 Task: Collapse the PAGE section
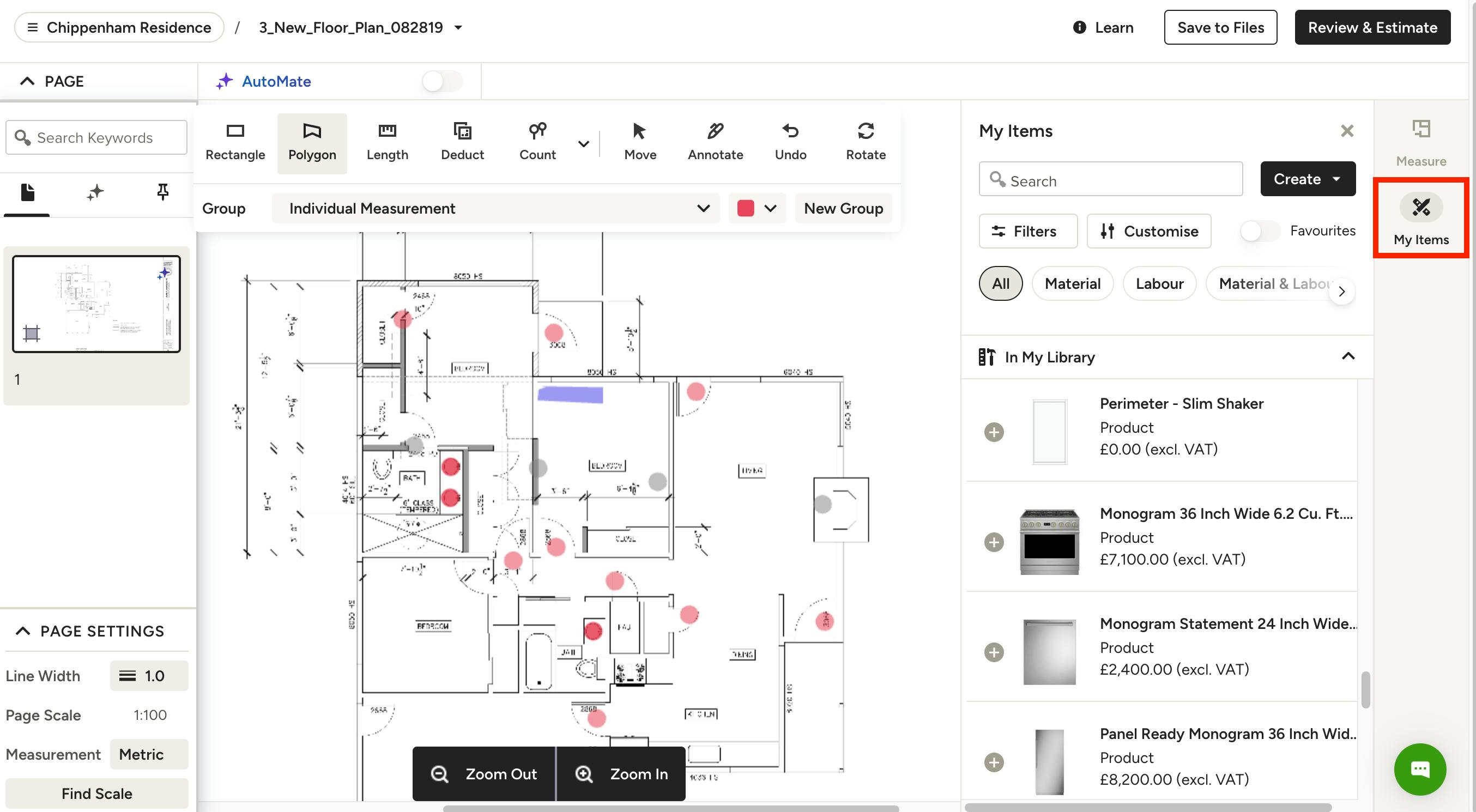click(x=27, y=81)
